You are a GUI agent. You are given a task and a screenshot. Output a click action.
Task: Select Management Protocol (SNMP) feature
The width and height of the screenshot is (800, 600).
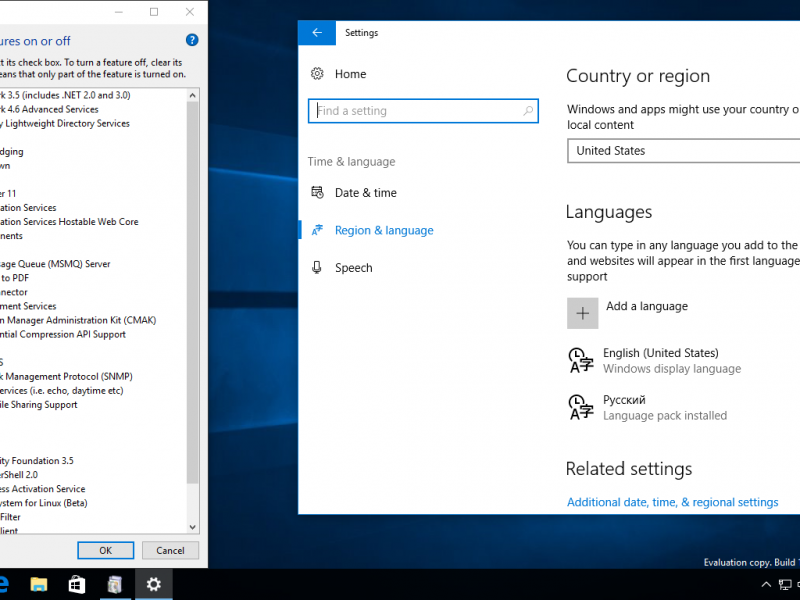[x=66, y=377]
